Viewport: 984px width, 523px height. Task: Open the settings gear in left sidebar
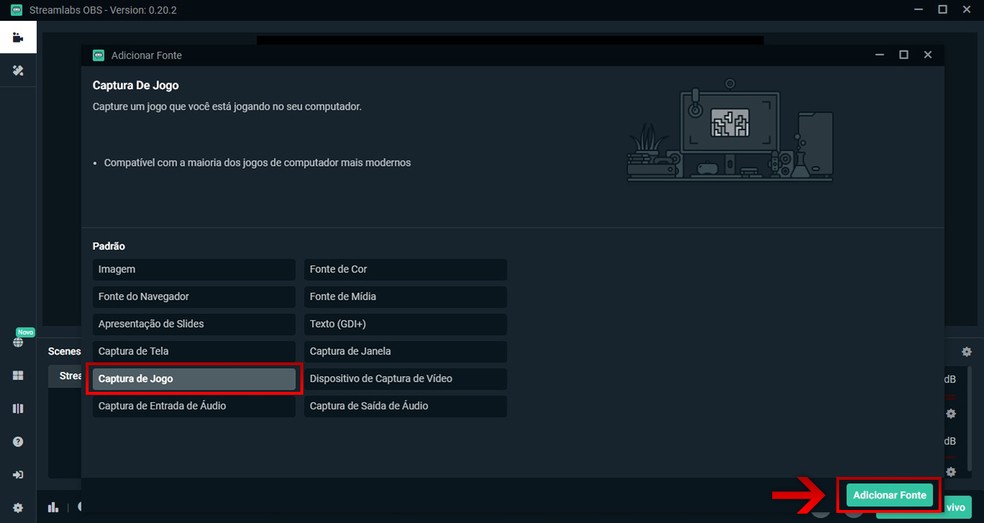(x=18, y=508)
